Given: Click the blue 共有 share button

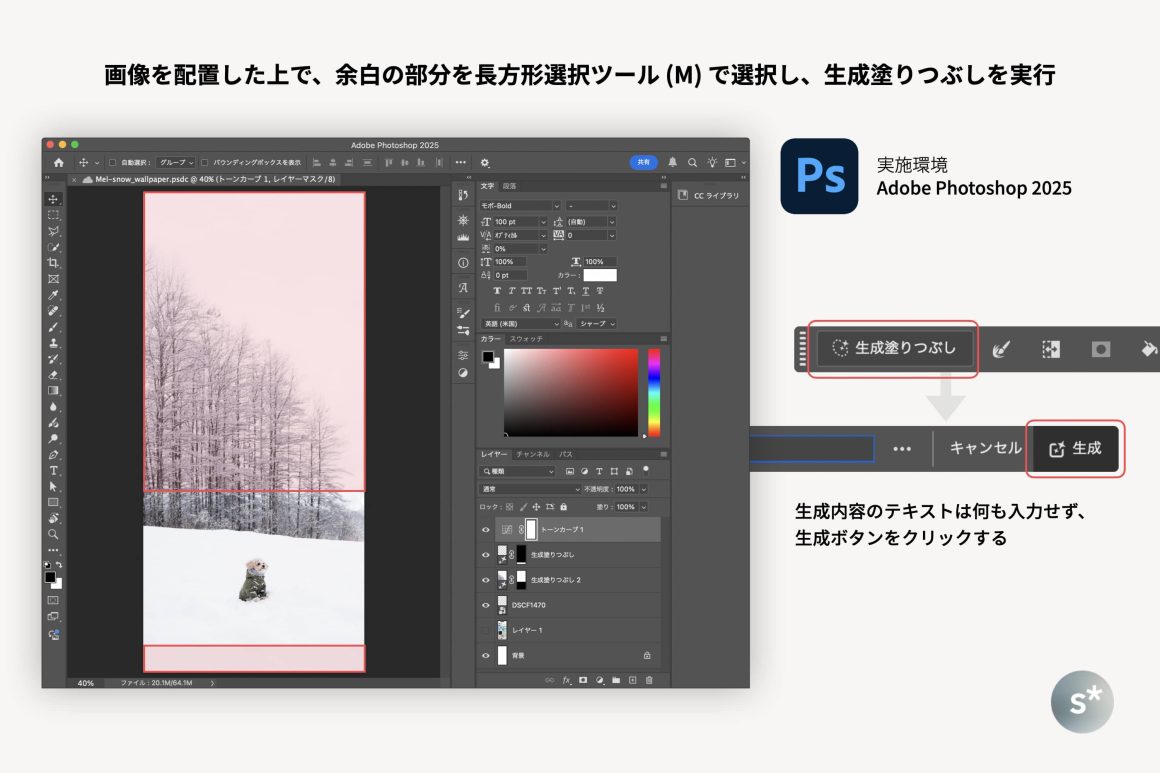Looking at the screenshot, I should (x=643, y=162).
